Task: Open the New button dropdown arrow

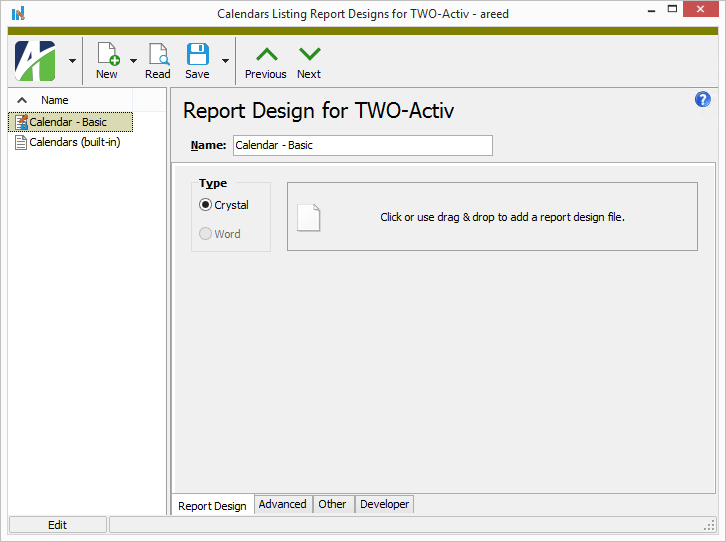Action: tap(133, 61)
